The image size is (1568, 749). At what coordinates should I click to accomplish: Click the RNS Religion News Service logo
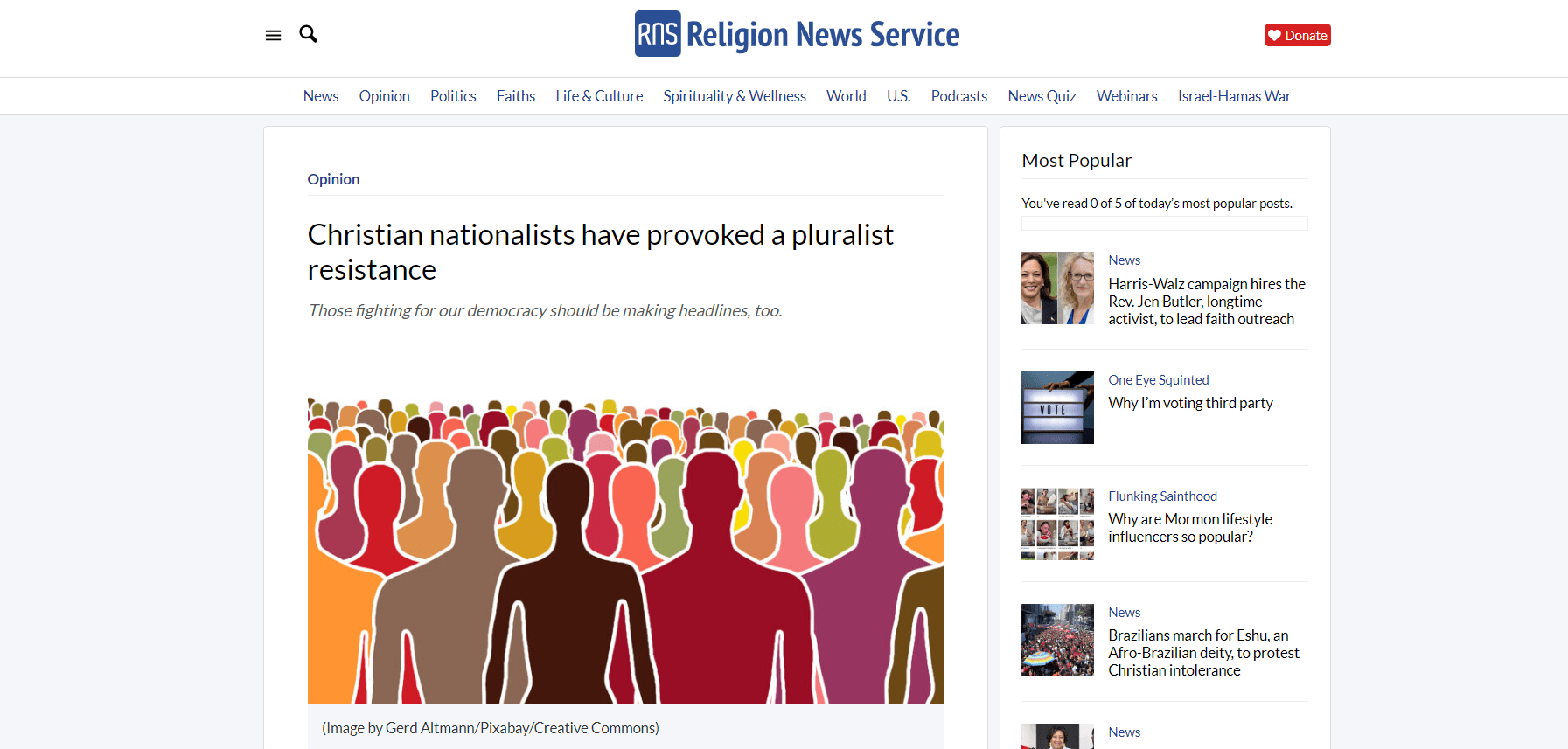[797, 34]
